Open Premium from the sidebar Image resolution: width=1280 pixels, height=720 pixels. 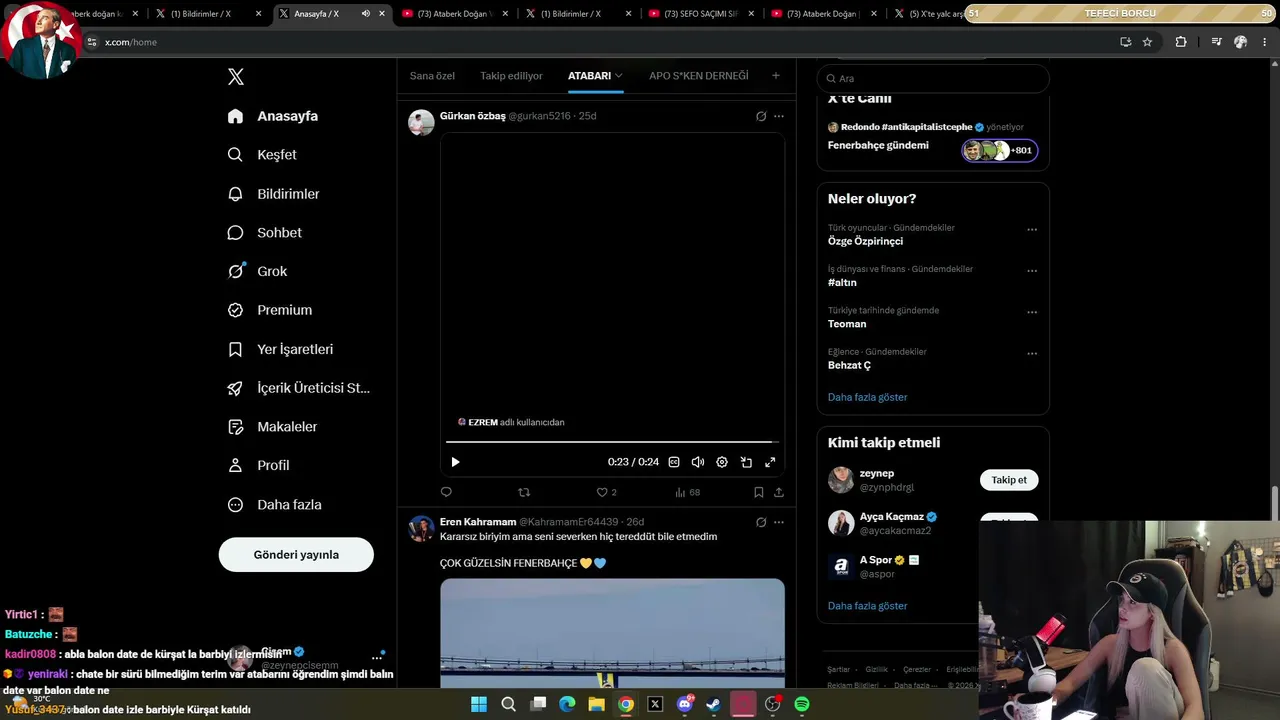click(270, 310)
